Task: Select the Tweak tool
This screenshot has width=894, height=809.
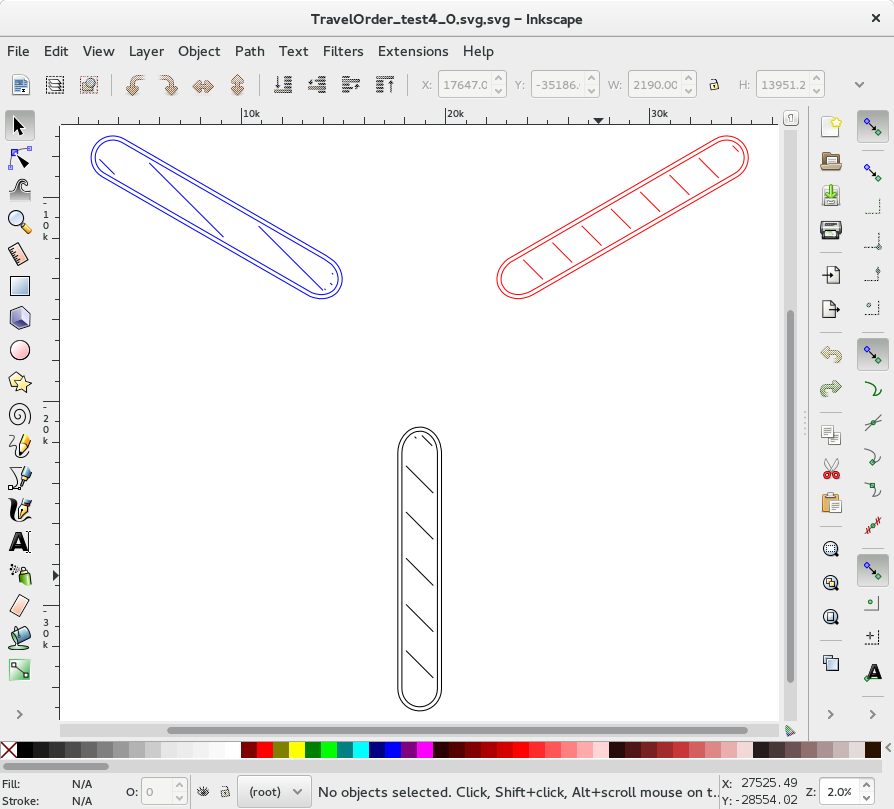Action: coord(19,190)
